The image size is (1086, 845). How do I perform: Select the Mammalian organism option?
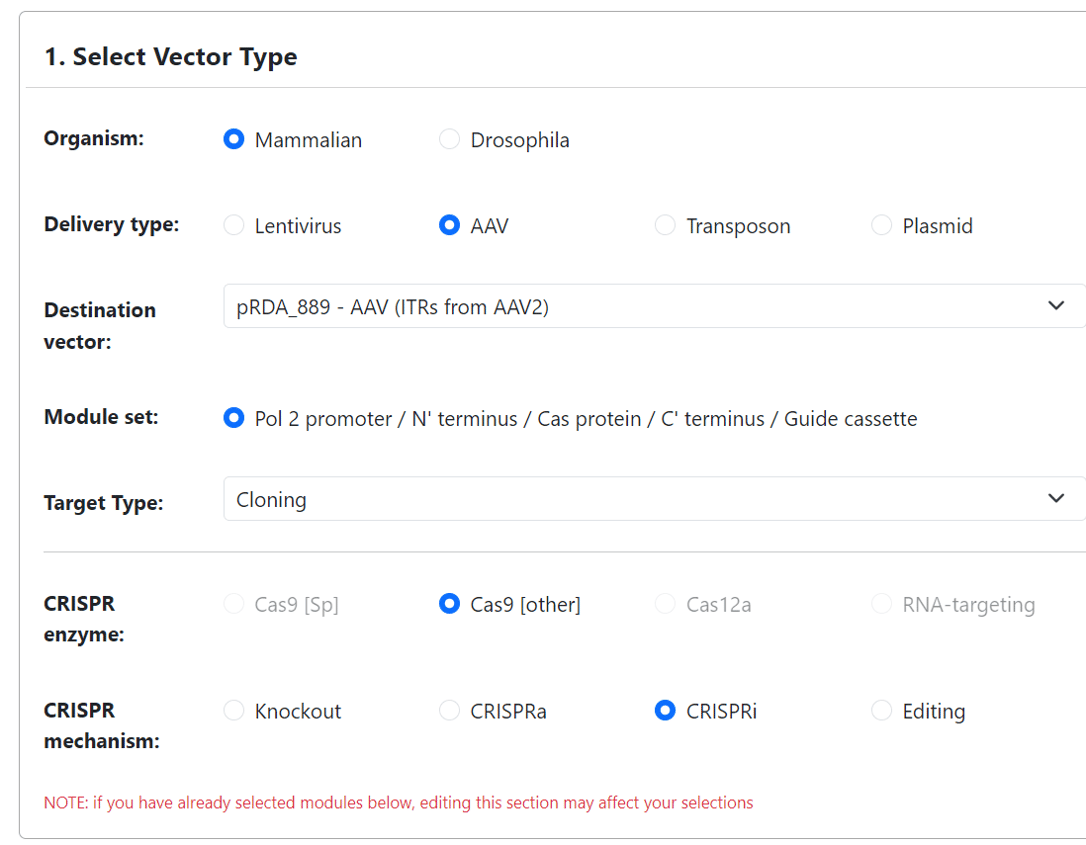coord(233,140)
